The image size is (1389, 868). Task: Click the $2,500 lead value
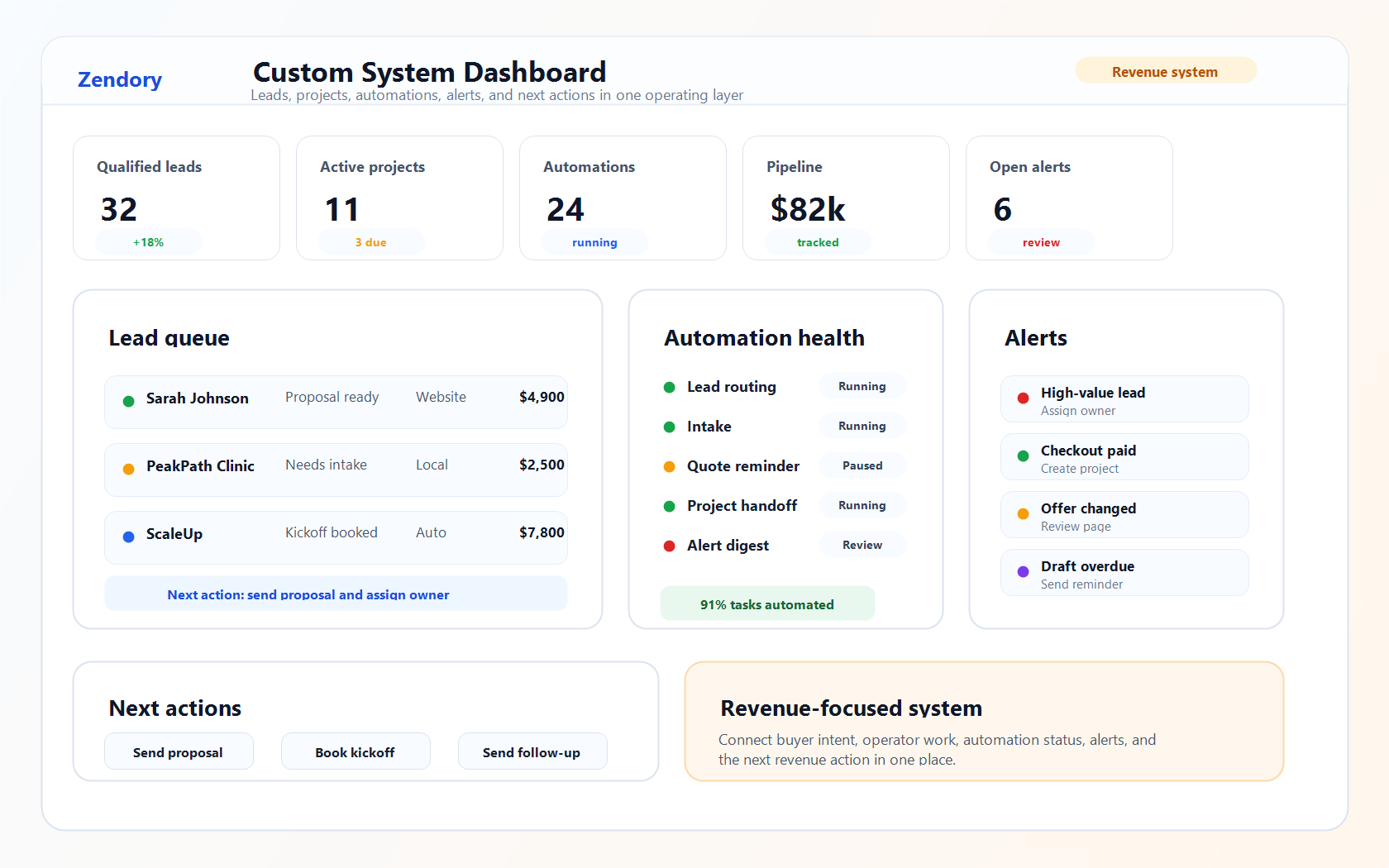[x=542, y=465]
